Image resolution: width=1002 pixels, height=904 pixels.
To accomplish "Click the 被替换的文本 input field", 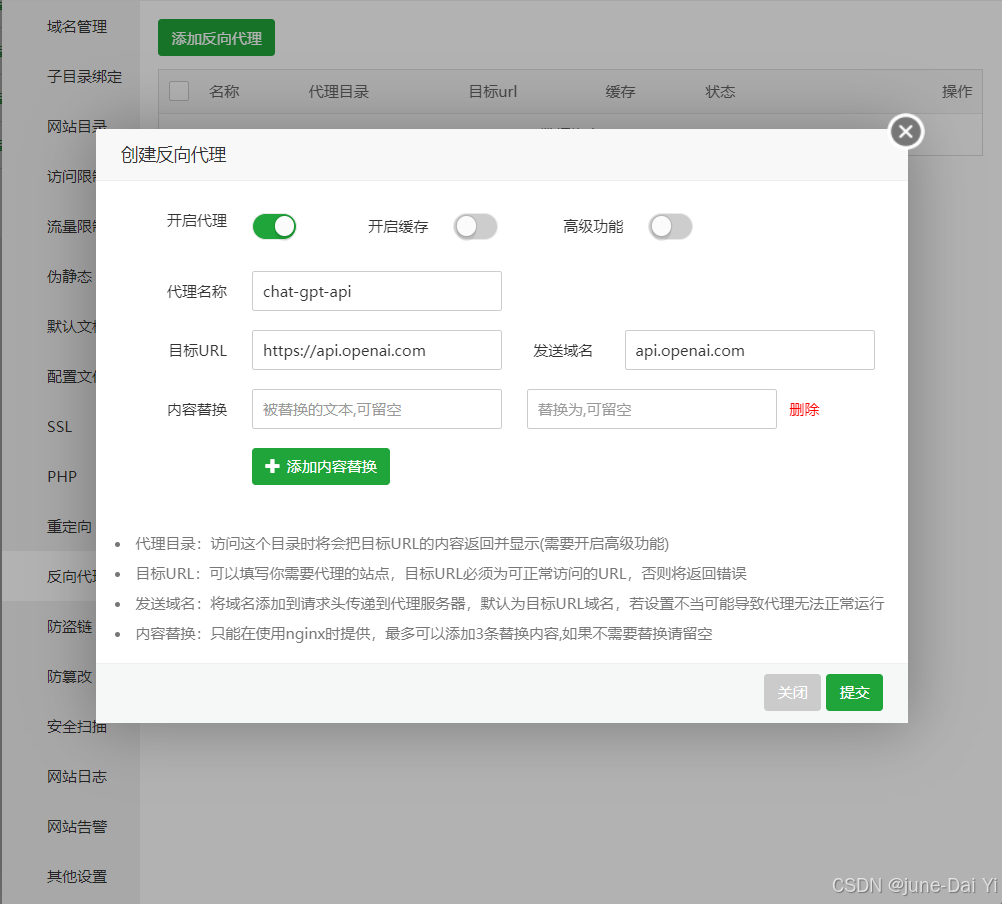I will tap(377, 409).
